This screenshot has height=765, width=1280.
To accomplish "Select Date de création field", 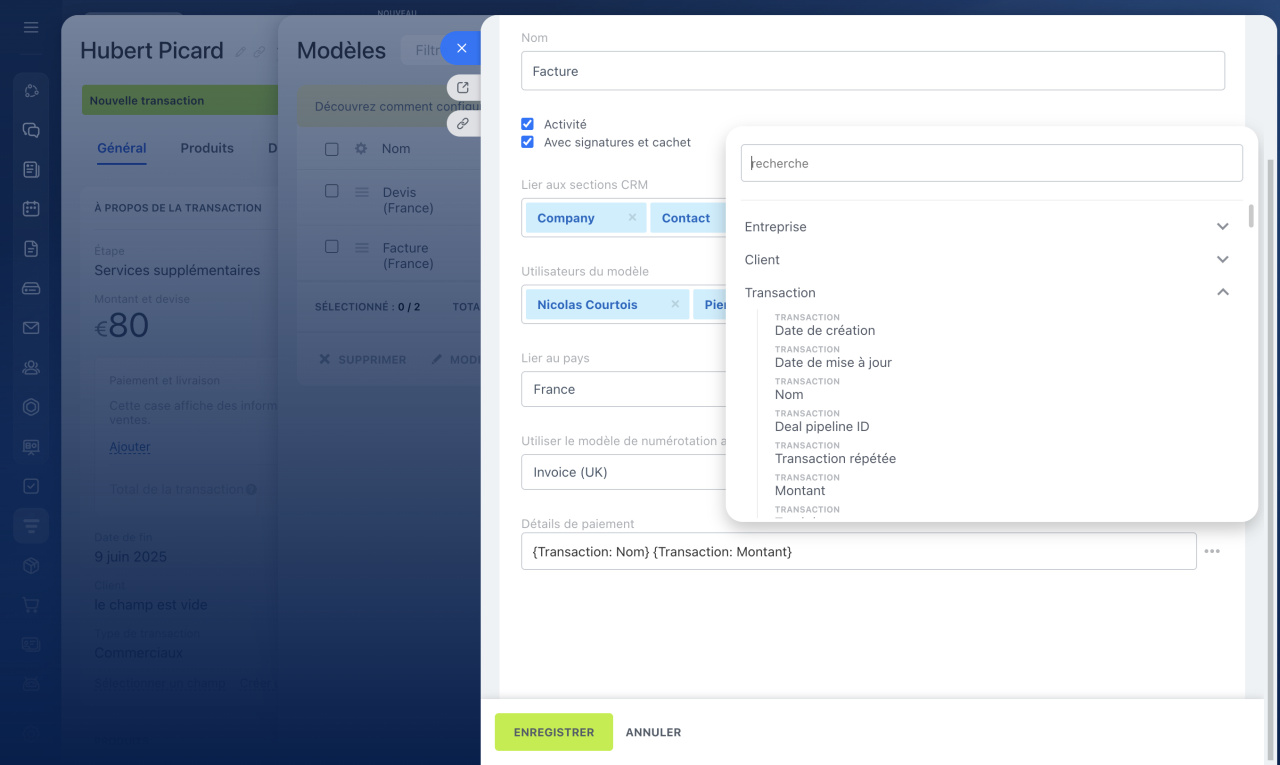I will coord(825,330).
